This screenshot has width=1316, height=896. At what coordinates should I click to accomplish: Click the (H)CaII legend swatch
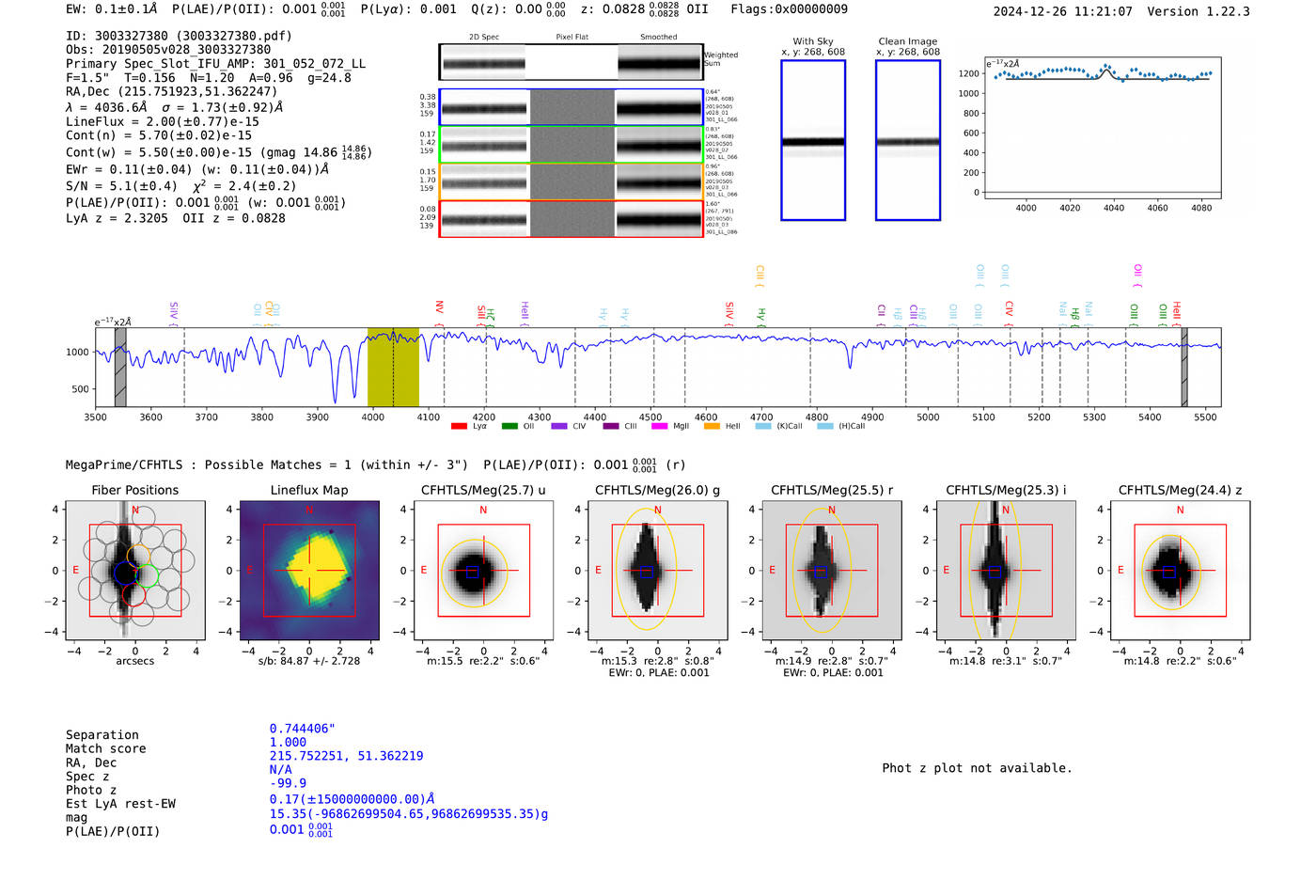click(x=825, y=427)
